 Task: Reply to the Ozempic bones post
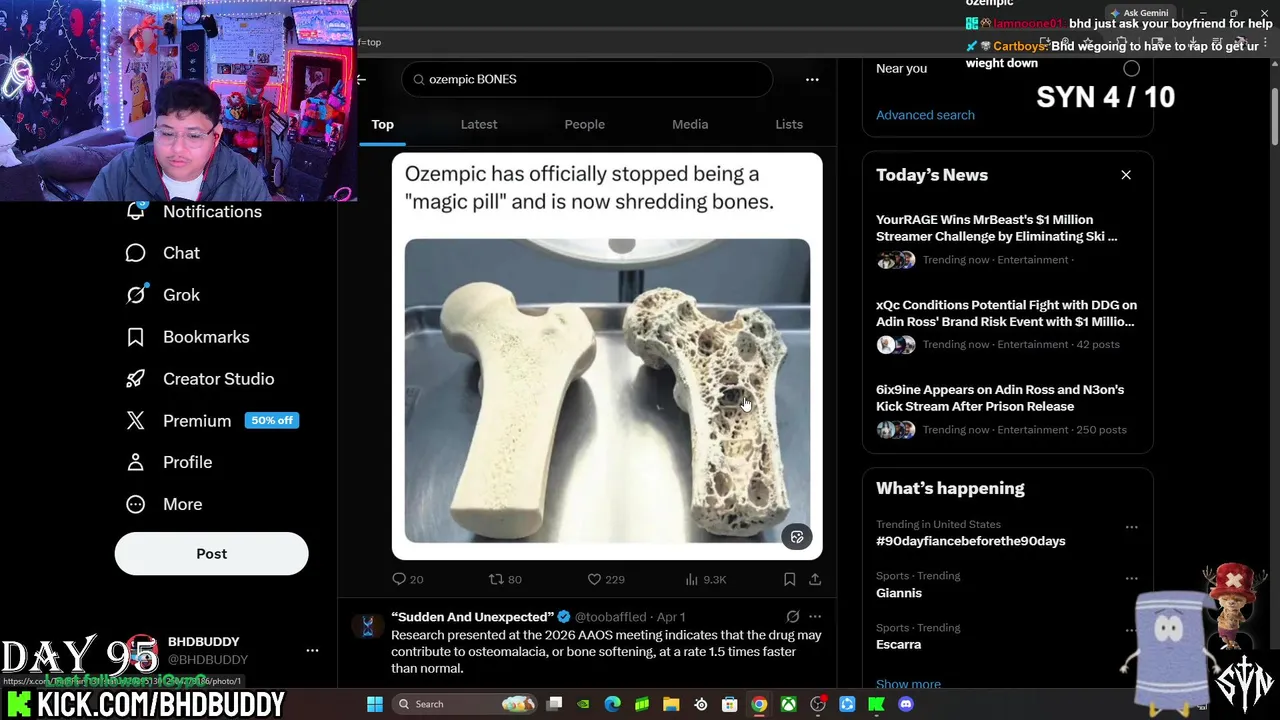[x=399, y=579]
